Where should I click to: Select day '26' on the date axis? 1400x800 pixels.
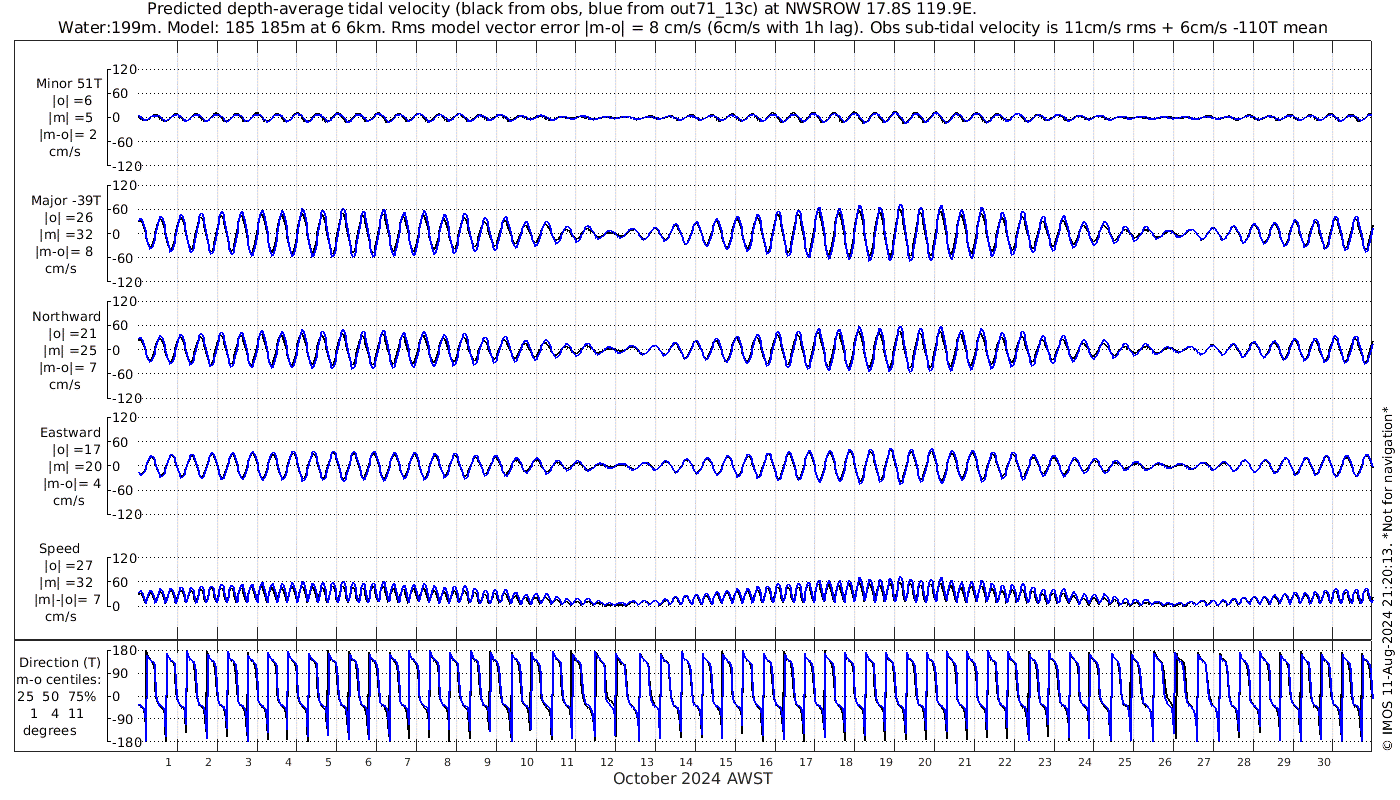click(x=1164, y=762)
